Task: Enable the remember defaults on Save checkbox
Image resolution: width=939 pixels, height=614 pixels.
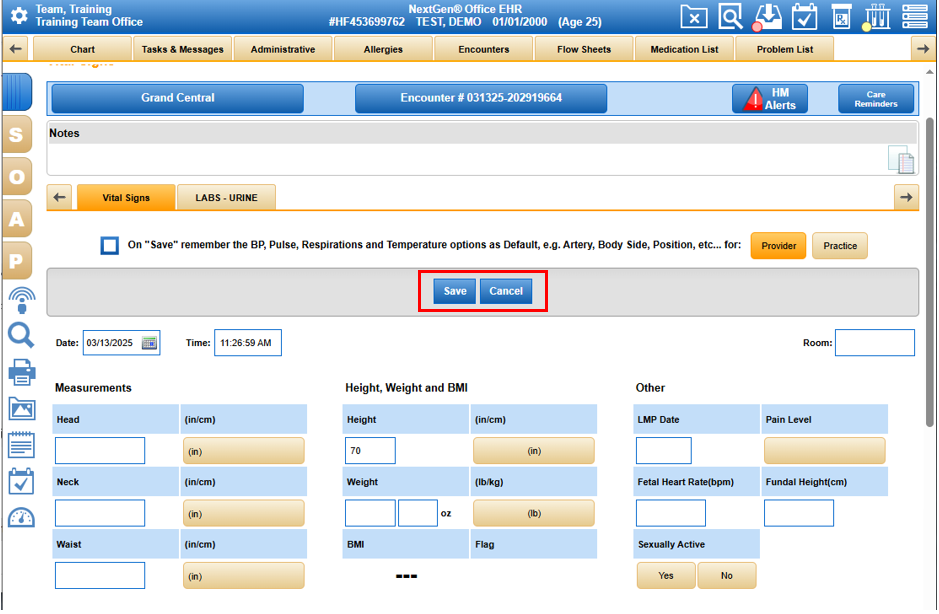Action: (110, 246)
